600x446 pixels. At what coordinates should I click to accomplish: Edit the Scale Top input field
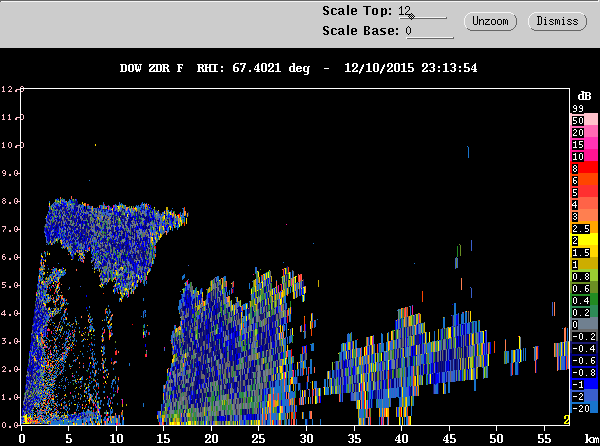tap(422, 11)
